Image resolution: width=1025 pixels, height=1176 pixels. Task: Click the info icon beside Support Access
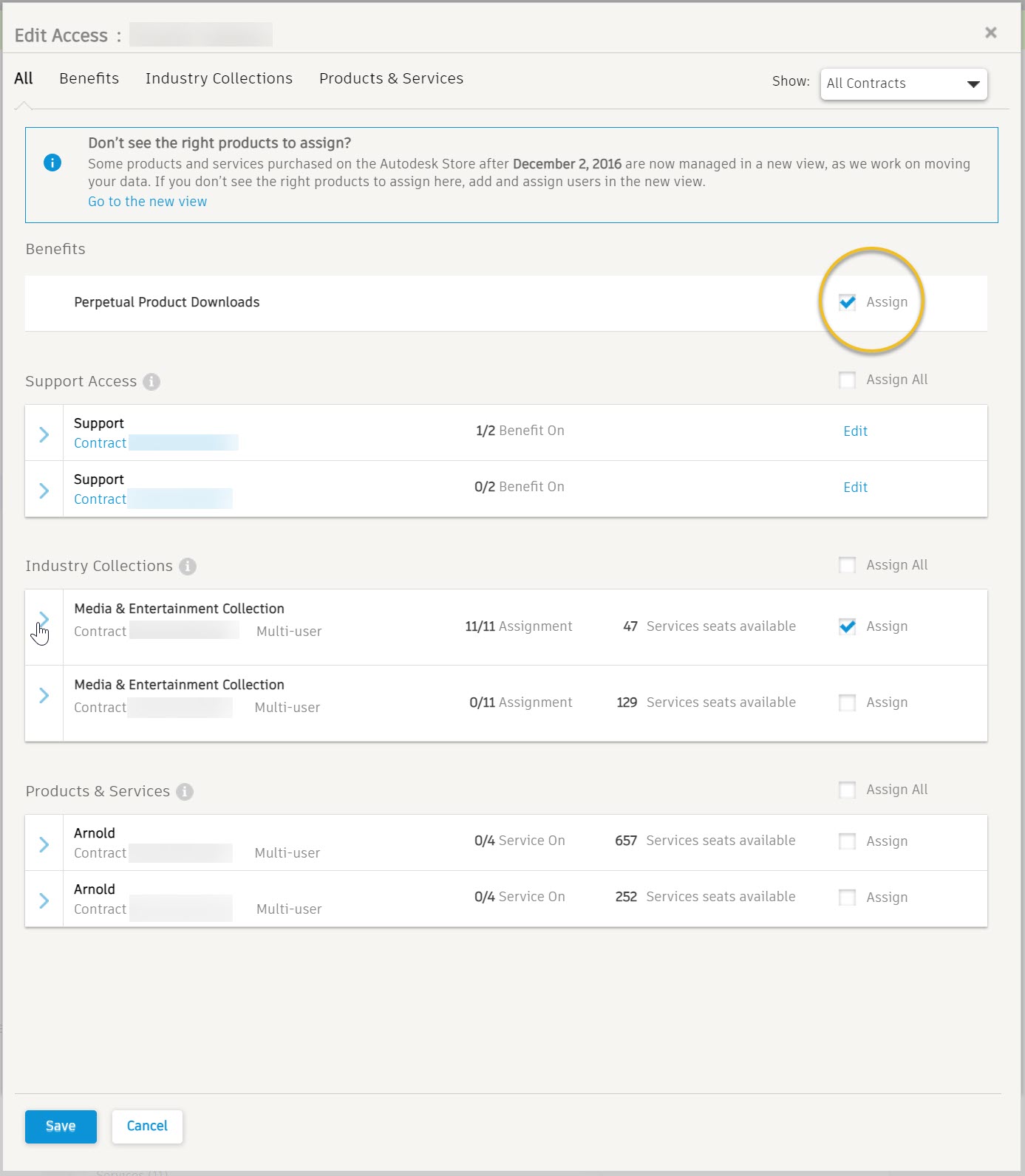point(151,382)
